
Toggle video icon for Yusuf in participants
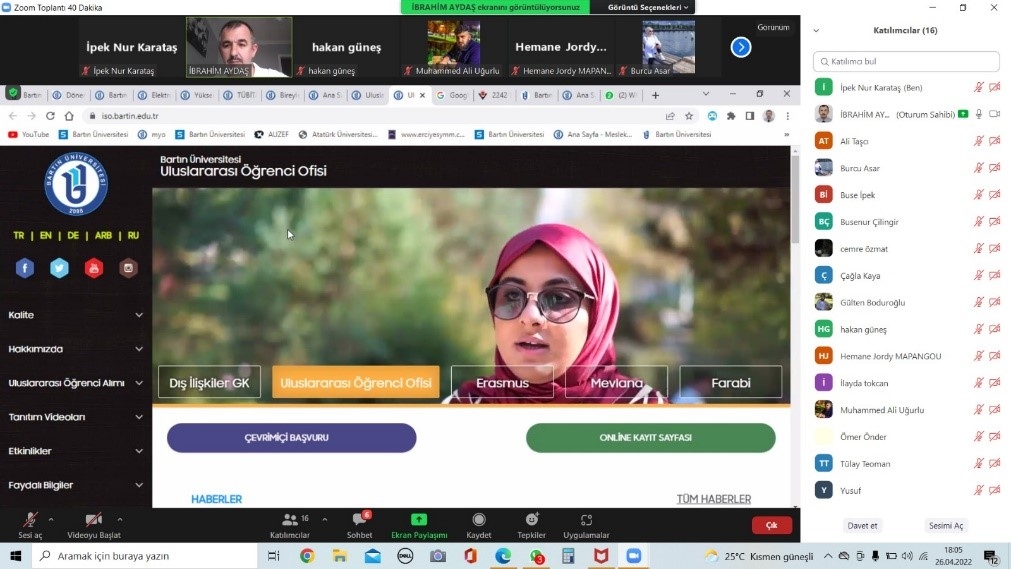[995, 490]
